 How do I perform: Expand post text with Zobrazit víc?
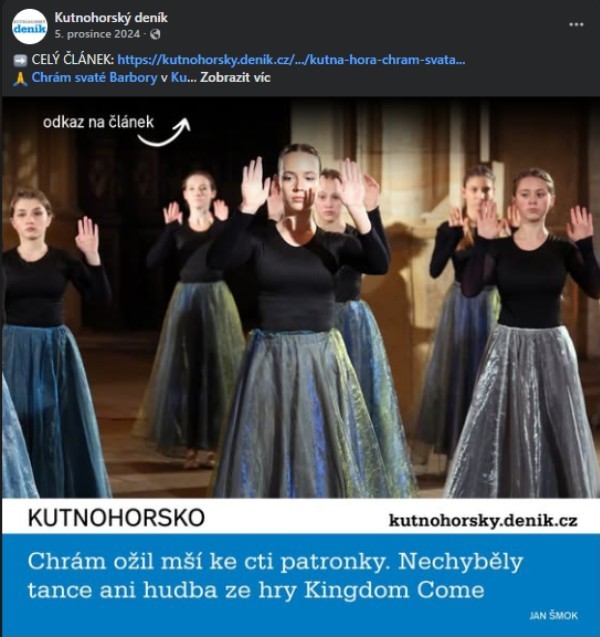pyautogui.click(x=235, y=78)
